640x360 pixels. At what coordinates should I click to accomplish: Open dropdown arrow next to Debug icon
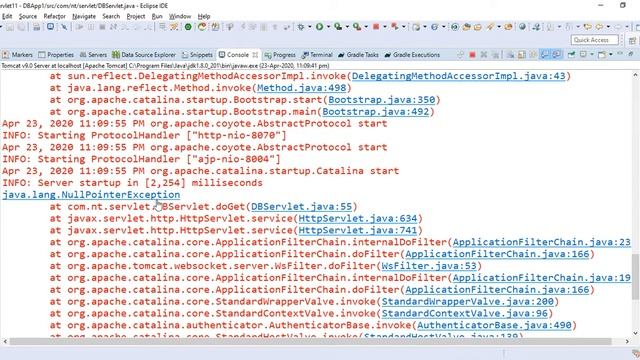pos(309,27)
